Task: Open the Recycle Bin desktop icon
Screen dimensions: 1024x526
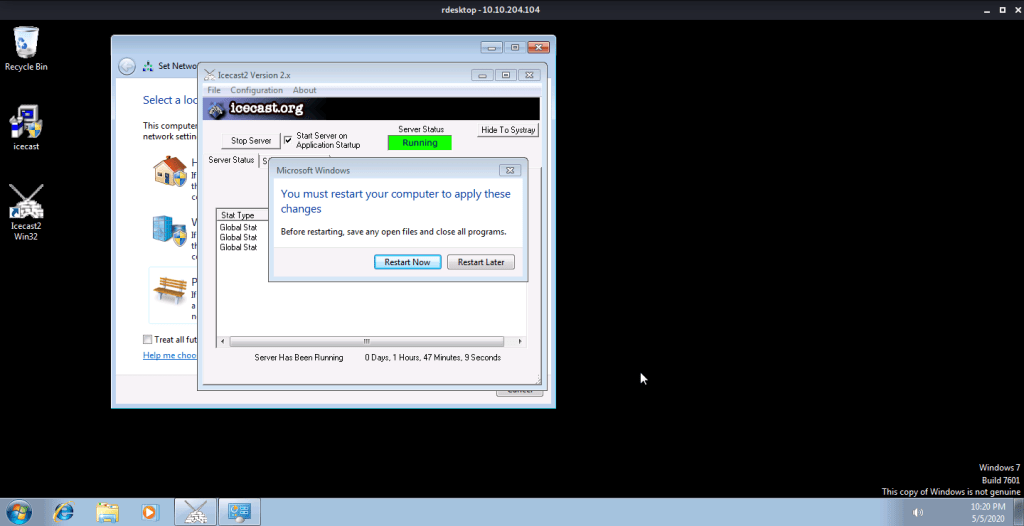Action: tap(26, 44)
